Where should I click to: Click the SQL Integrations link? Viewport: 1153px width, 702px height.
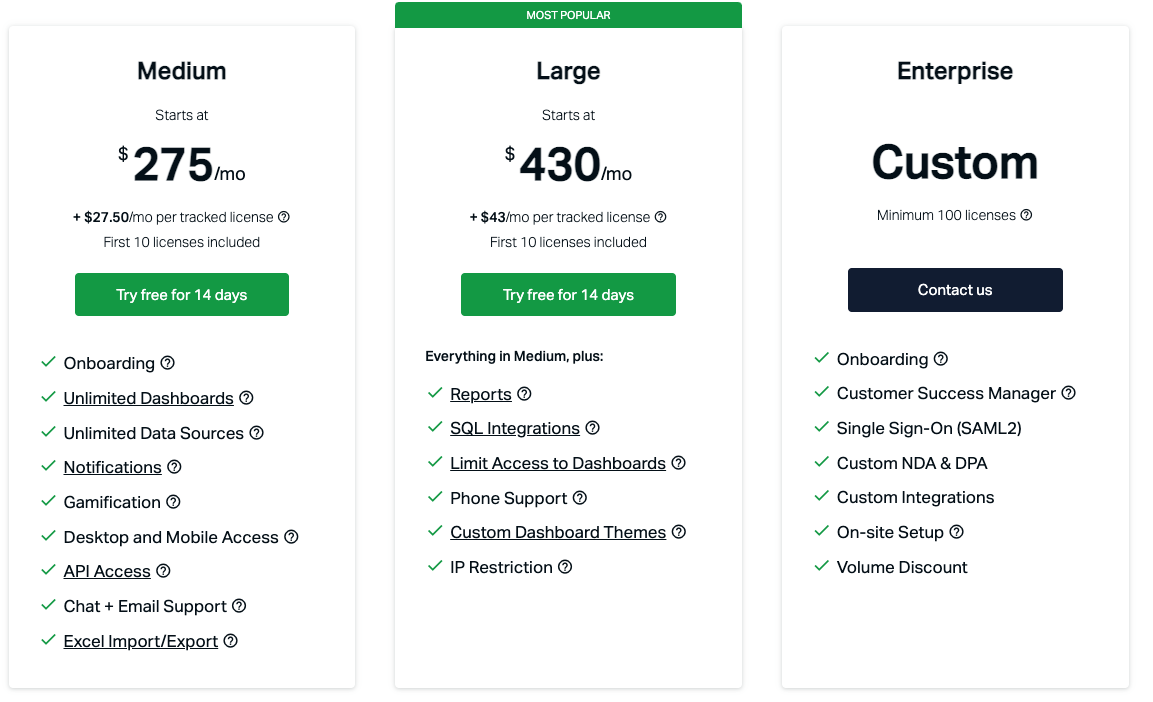tap(513, 427)
